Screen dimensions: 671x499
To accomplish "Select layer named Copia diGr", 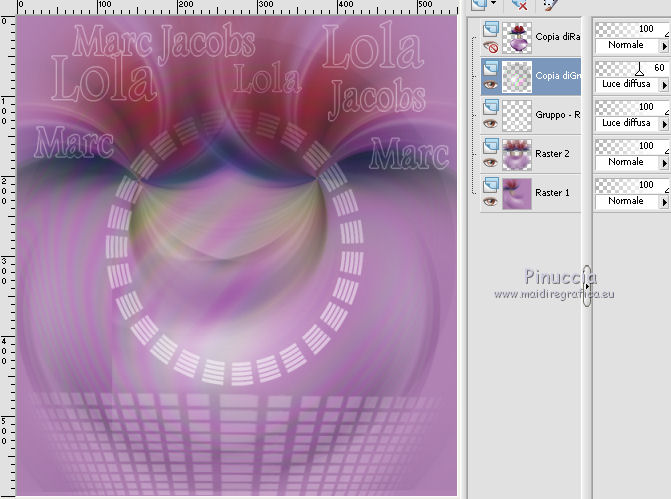I will click(x=558, y=76).
